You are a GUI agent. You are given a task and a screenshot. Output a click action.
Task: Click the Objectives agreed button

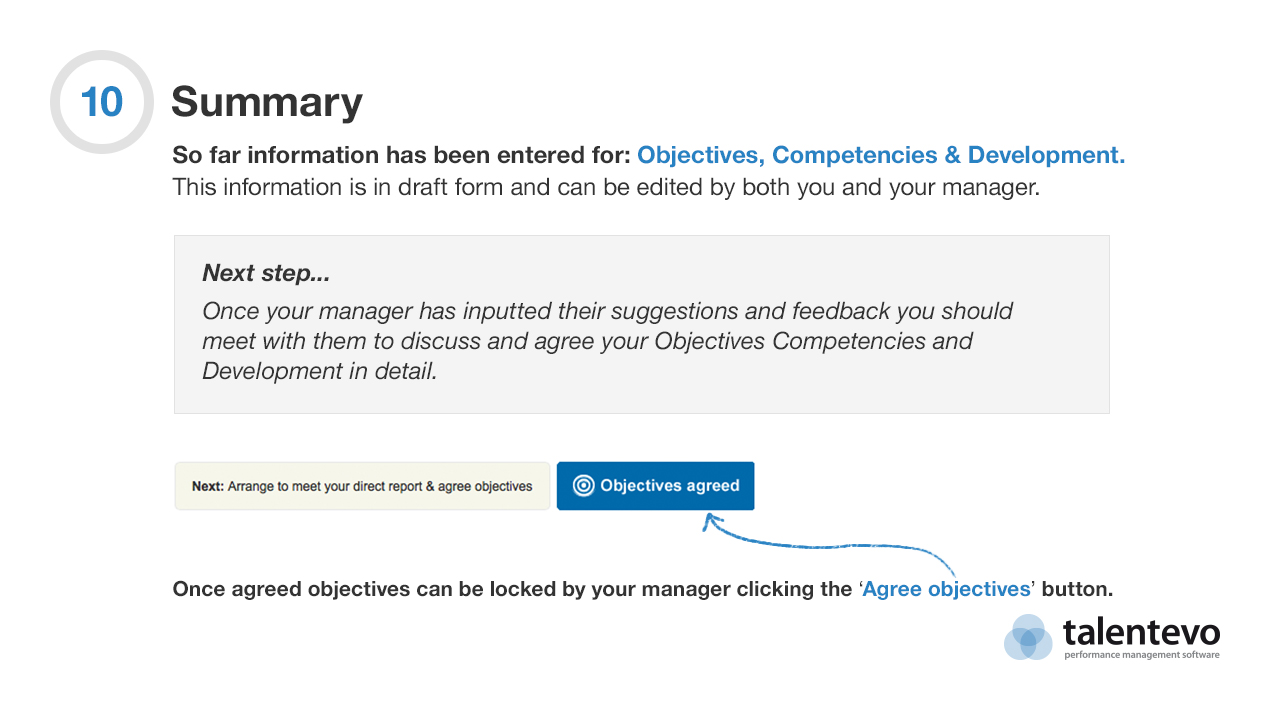pyautogui.click(x=655, y=486)
